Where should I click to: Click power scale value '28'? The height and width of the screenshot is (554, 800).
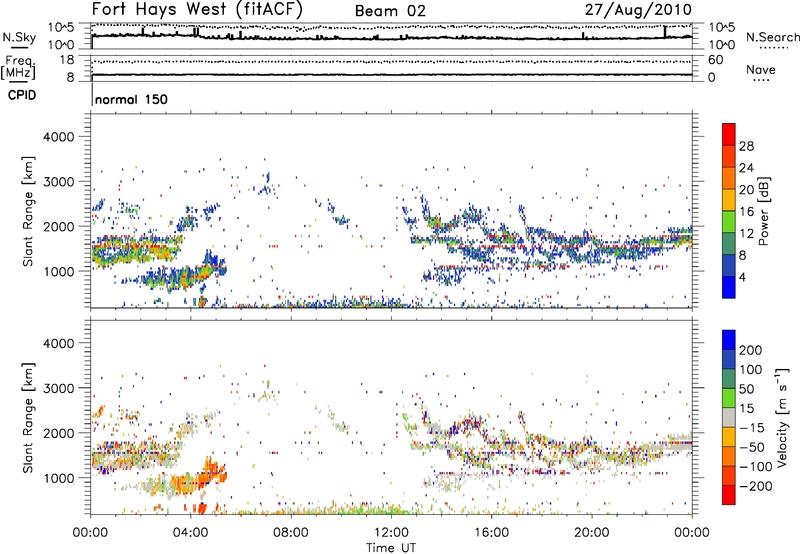pos(746,146)
